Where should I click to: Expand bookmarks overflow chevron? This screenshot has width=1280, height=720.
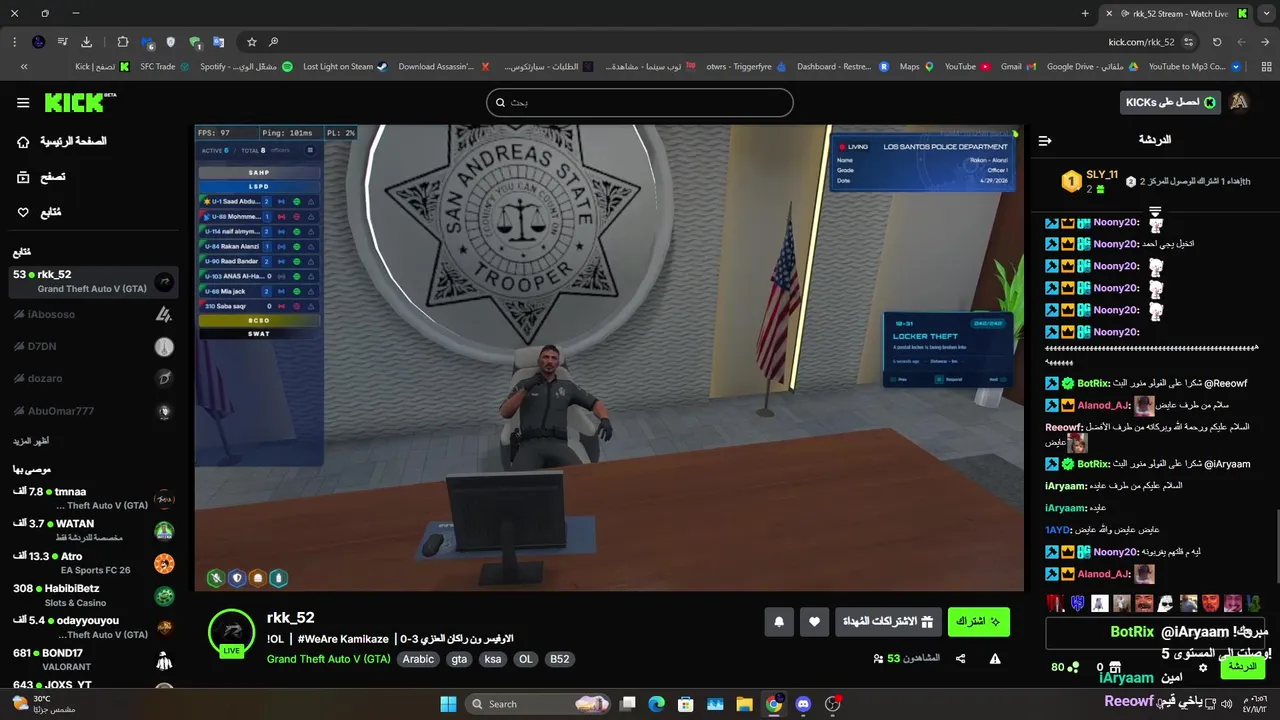tap(24, 67)
